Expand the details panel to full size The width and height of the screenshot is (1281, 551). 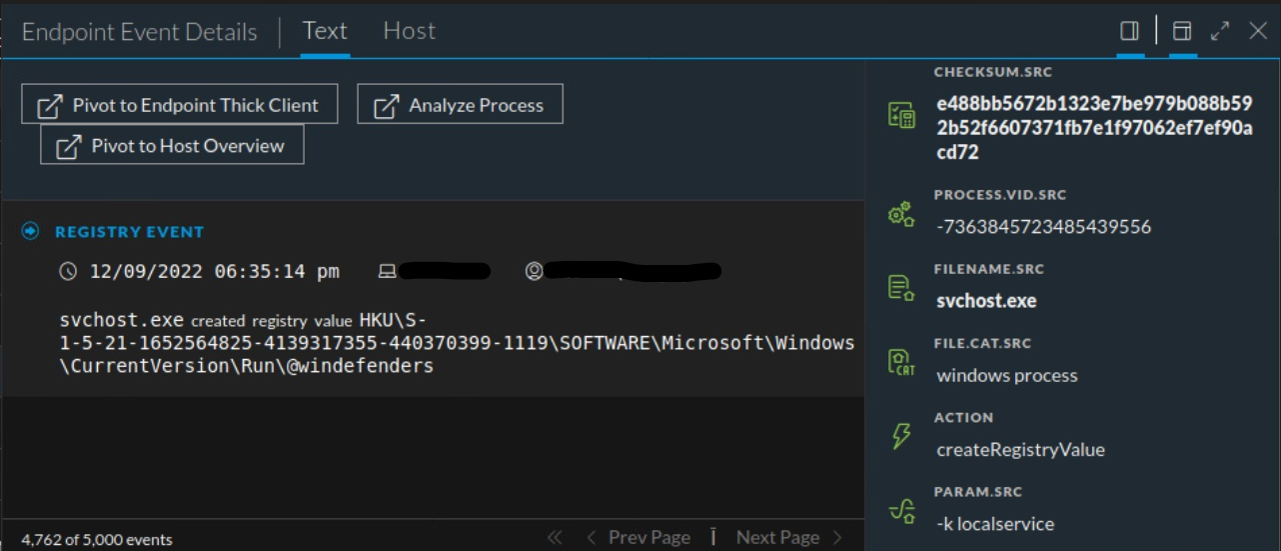(1220, 32)
